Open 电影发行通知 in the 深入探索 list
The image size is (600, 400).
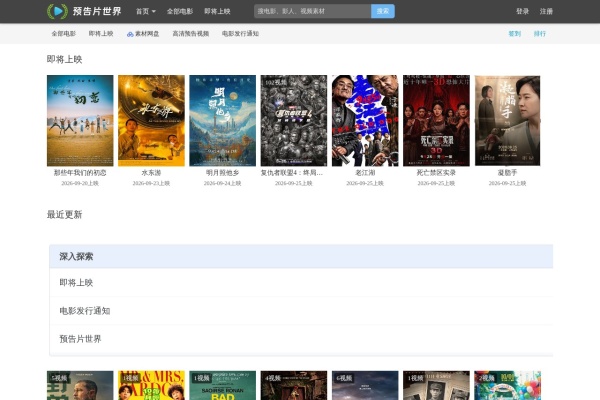coord(301,311)
